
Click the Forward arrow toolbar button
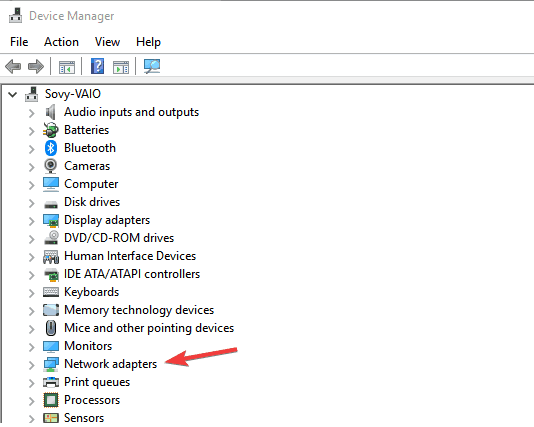coord(36,66)
